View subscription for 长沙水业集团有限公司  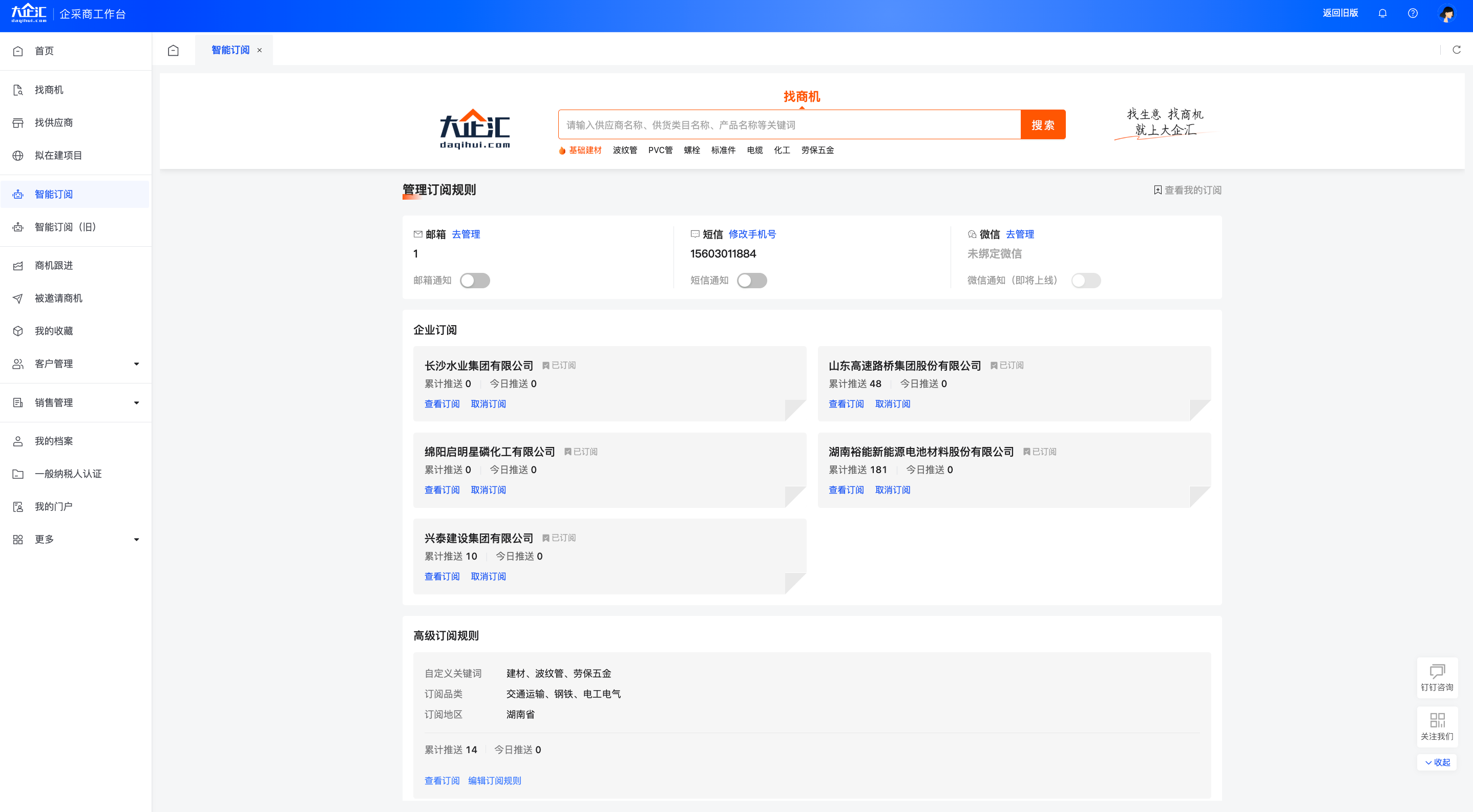pyautogui.click(x=442, y=404)
